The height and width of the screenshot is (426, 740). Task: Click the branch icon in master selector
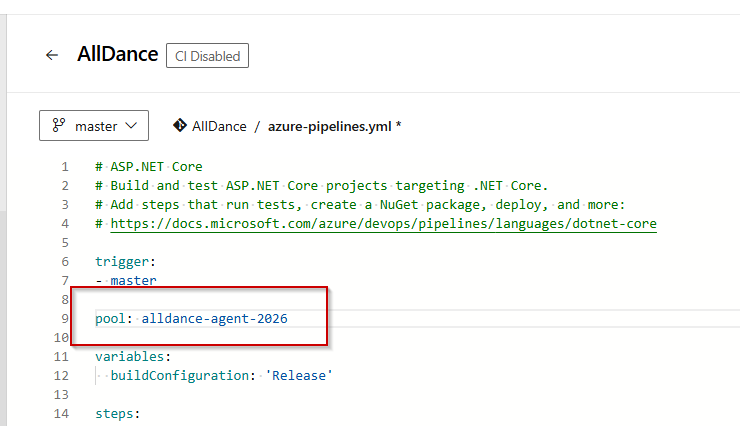[59, 126]
